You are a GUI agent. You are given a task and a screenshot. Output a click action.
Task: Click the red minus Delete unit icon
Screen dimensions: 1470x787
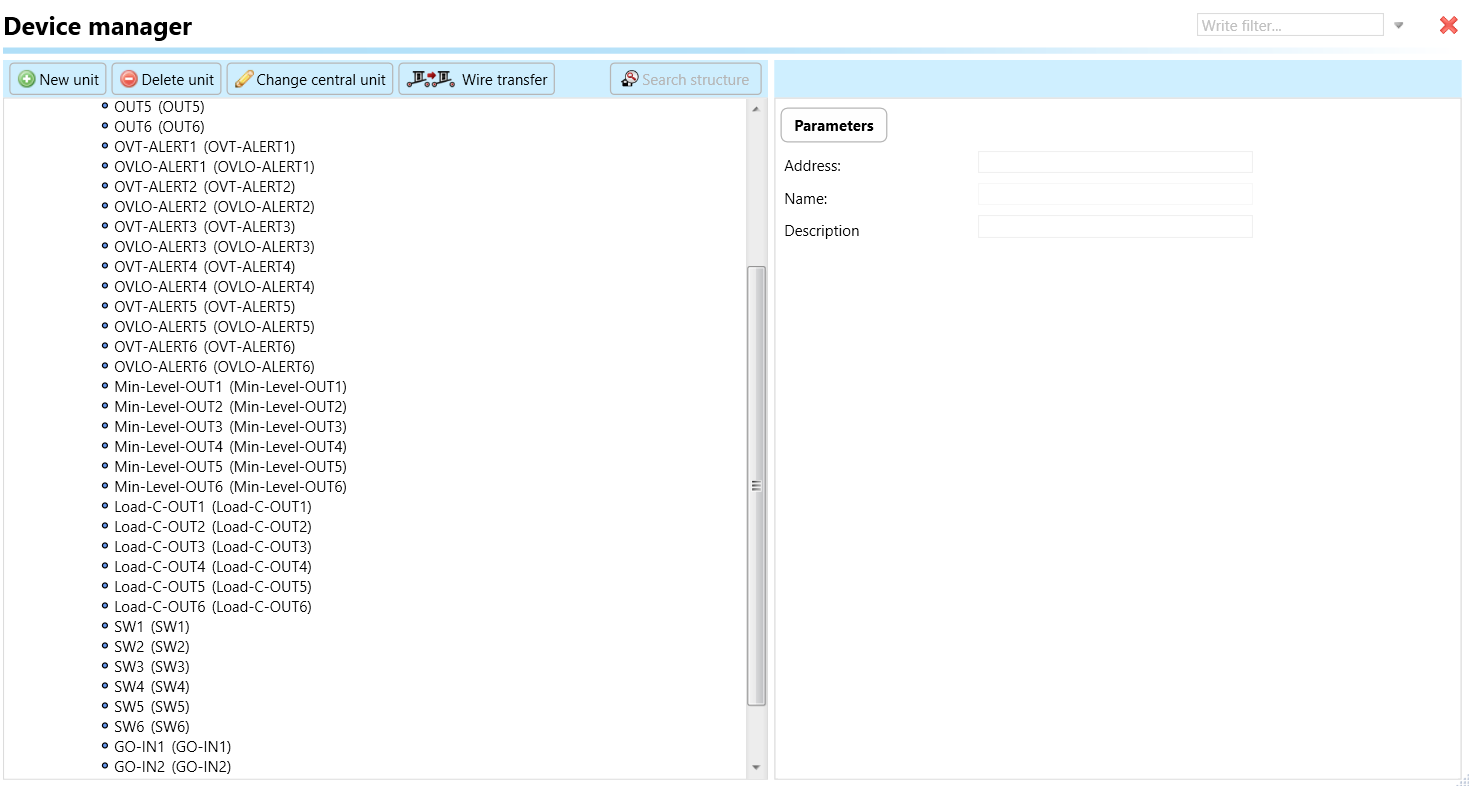[129, 80]
